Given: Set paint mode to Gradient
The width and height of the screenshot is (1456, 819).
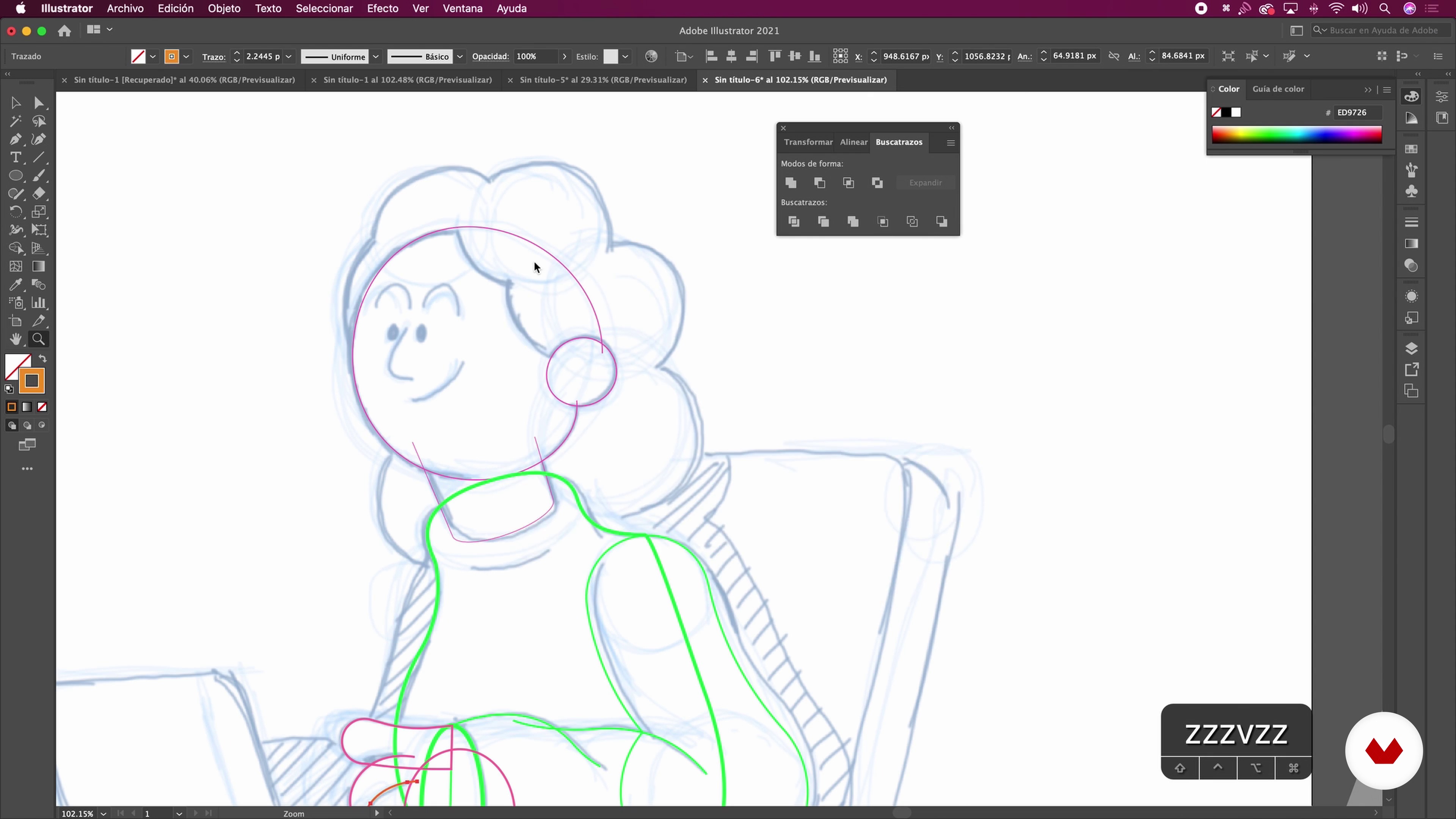Looking at the screenshot, I should 27,407.
